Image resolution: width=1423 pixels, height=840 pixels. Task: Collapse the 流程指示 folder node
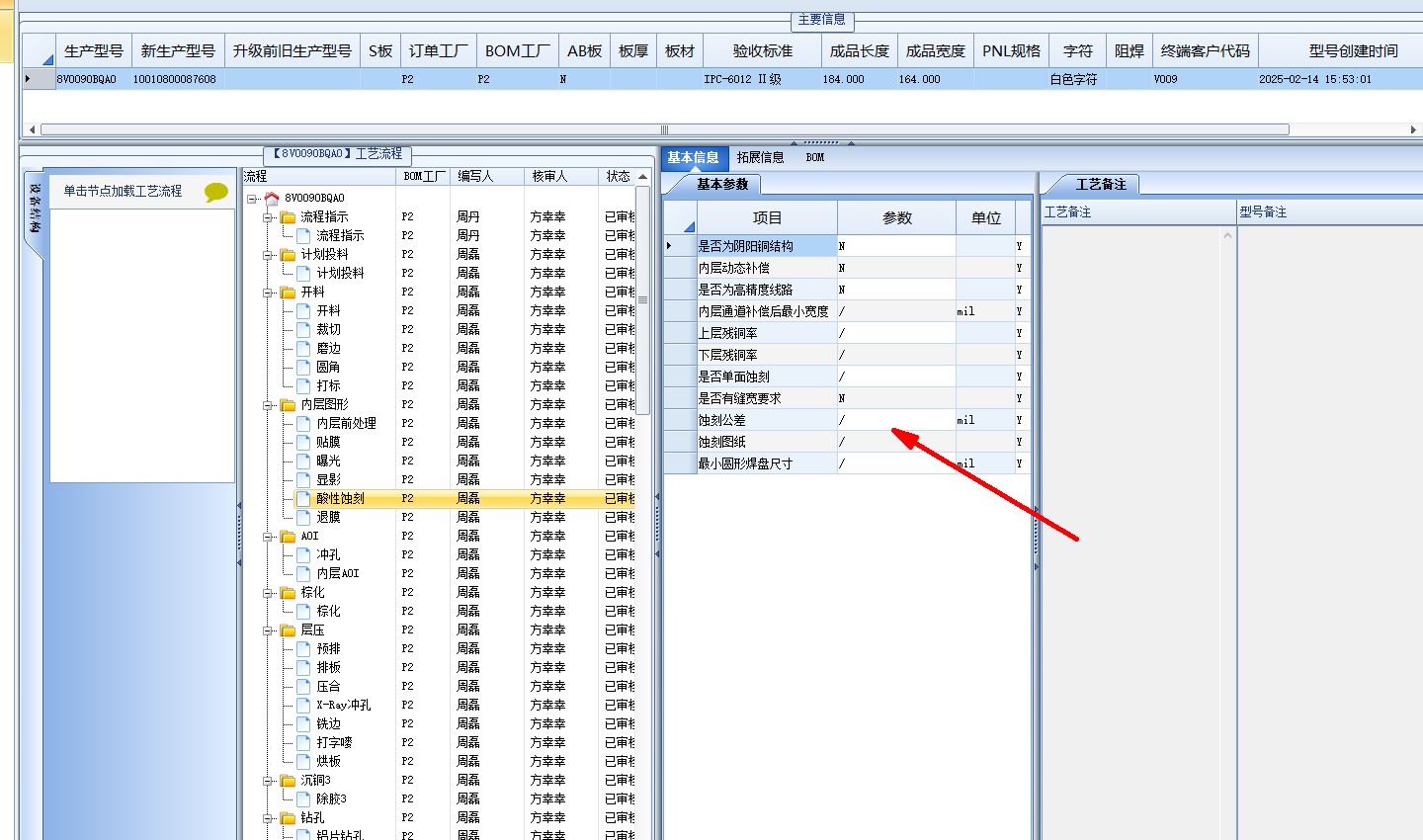(x=268, y=216)
